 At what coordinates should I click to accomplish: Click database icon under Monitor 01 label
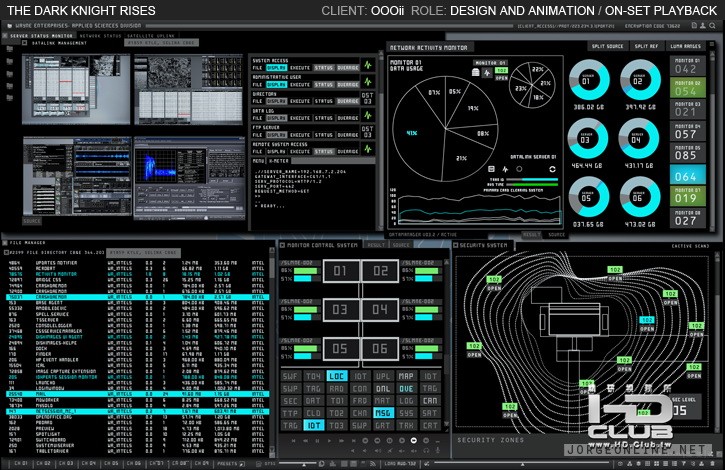475,72
